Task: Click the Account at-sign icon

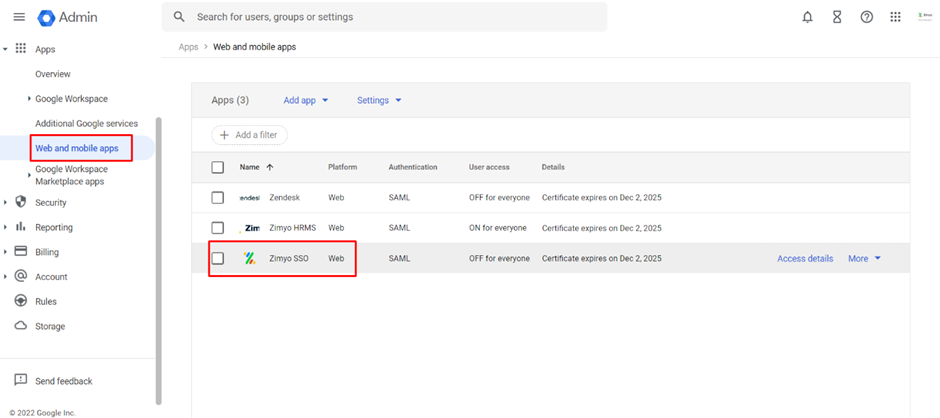Action: [20, 276]
